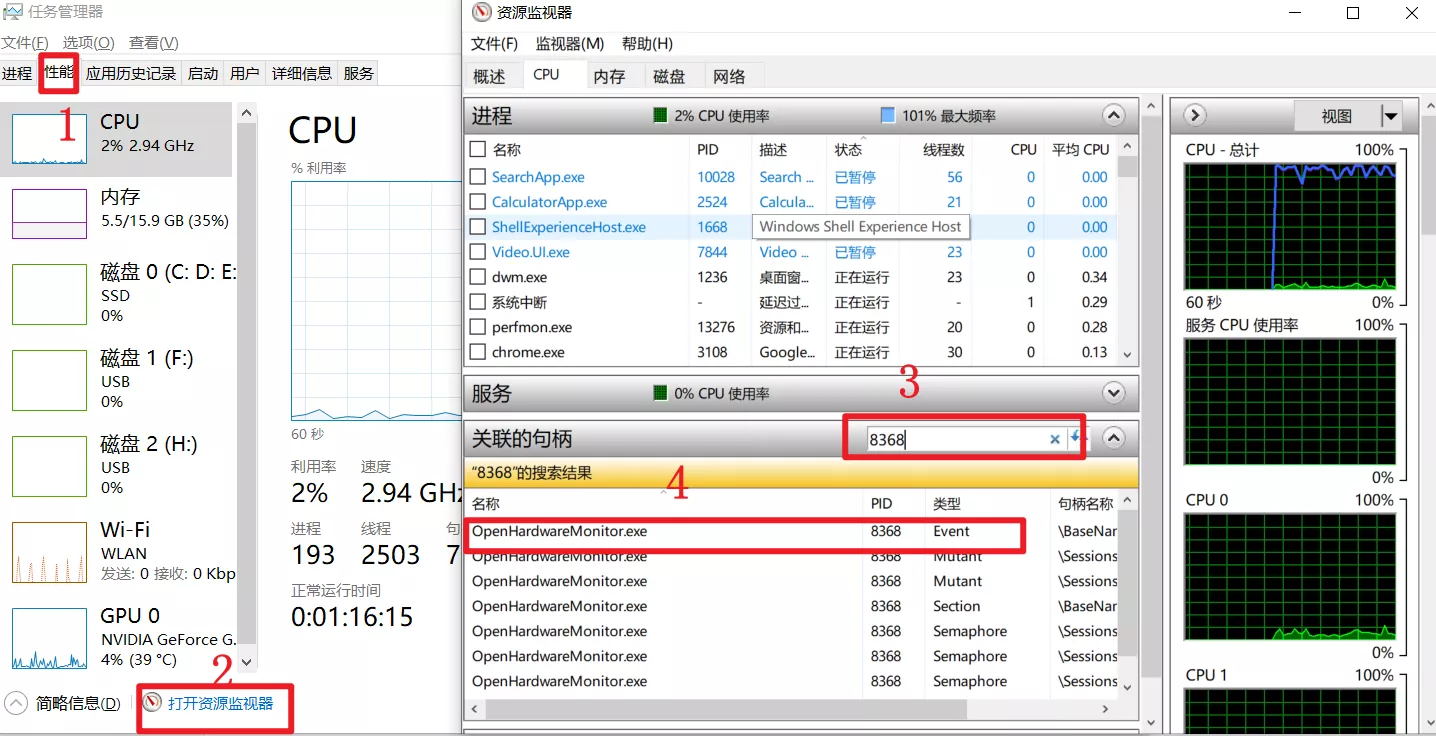The width and height of the screenshot is (1436, 736).
Task: Select the OpenHardwareMonitor.exe Event handle row
Action: (x=790, y=532)
